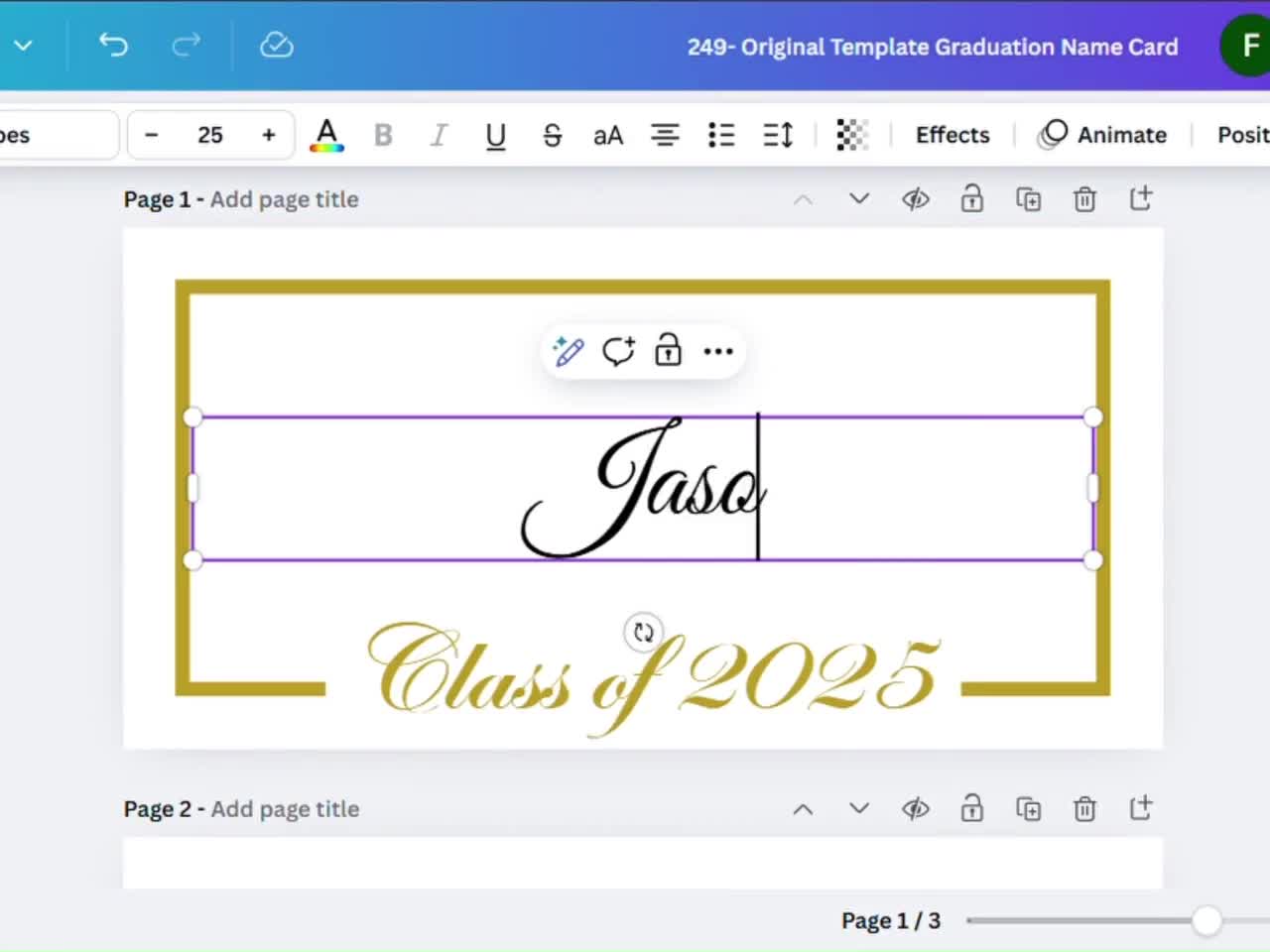Duplicate Page 1
The height and width of the screenshot is (952, 1270).
pos(1029,198)
